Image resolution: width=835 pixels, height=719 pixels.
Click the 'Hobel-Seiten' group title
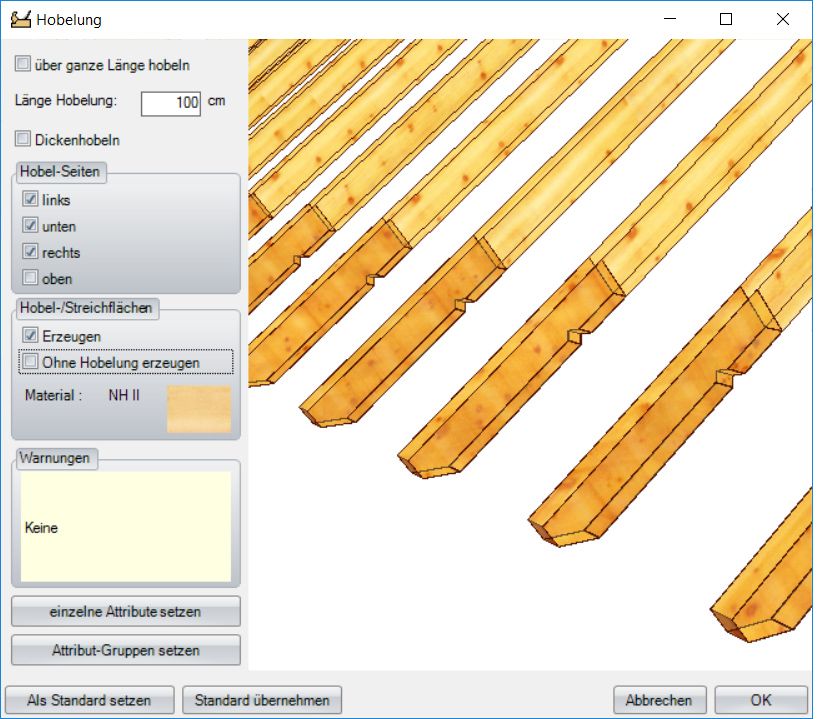click(x=60, y=171)
